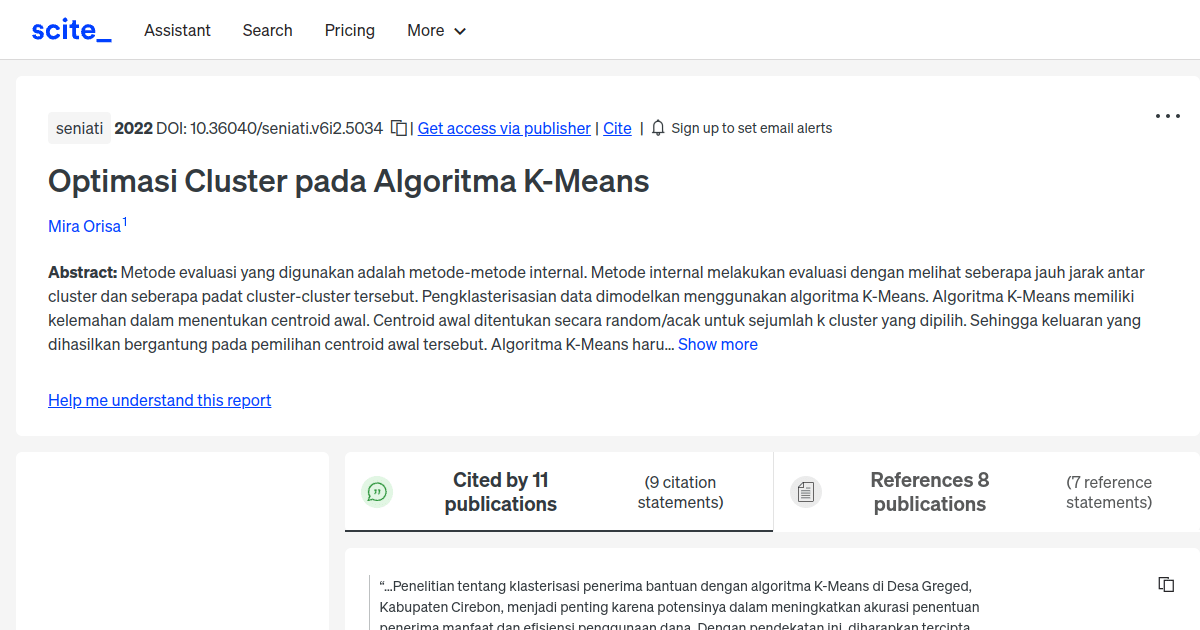Open author profile for Mira Orisa
Image resolution: width=1200 pixels, height=630 pixels.
click(x=84, y=226)
